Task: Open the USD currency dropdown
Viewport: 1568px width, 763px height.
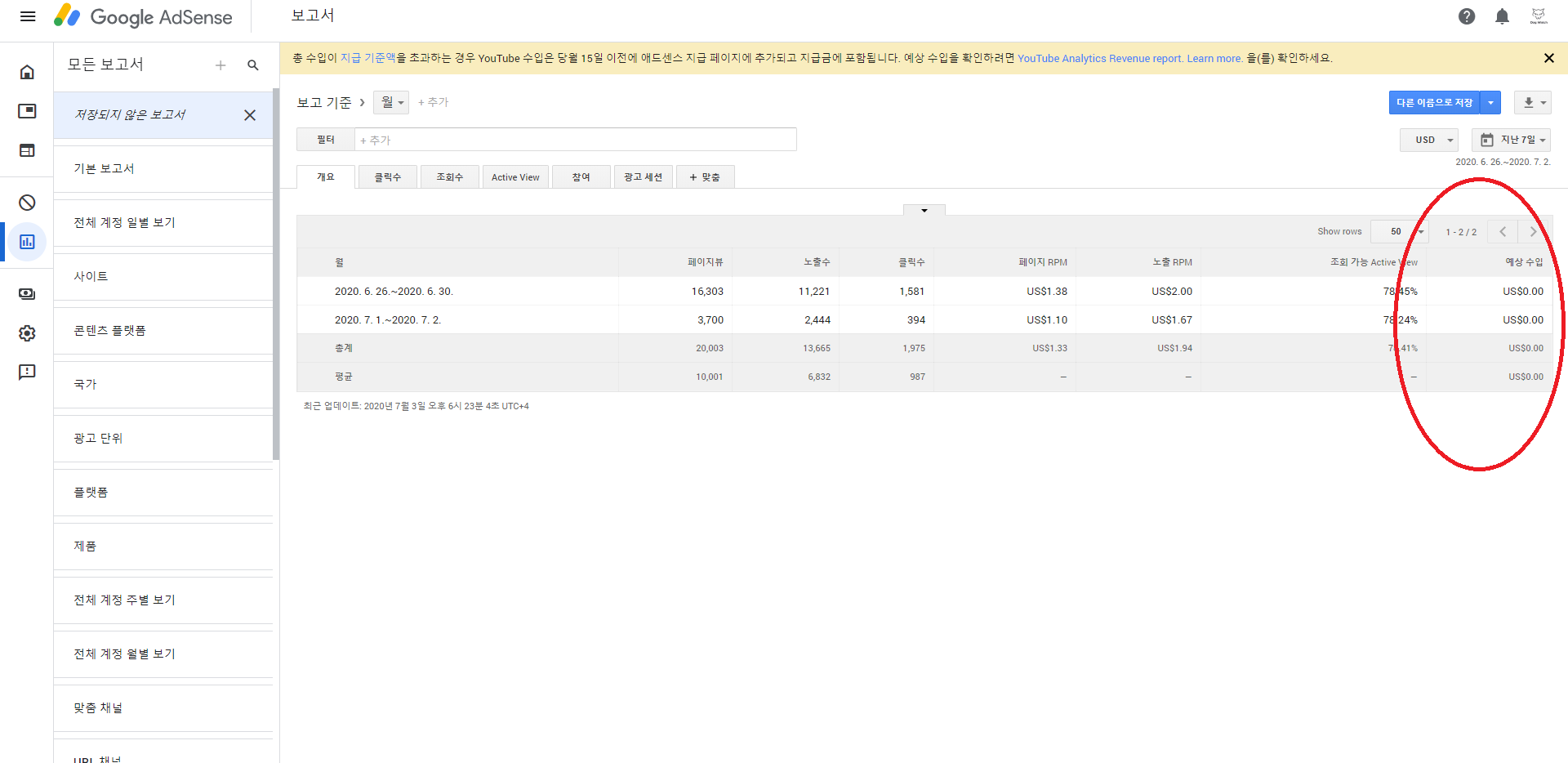Action: tap(1428, 140)
